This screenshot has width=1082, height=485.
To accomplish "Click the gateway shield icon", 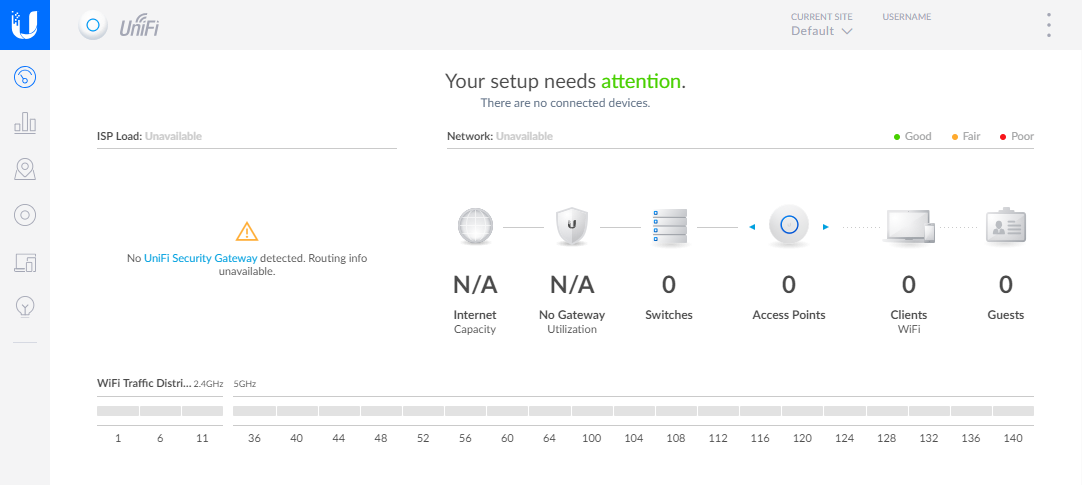I will (x=571, y=226).
